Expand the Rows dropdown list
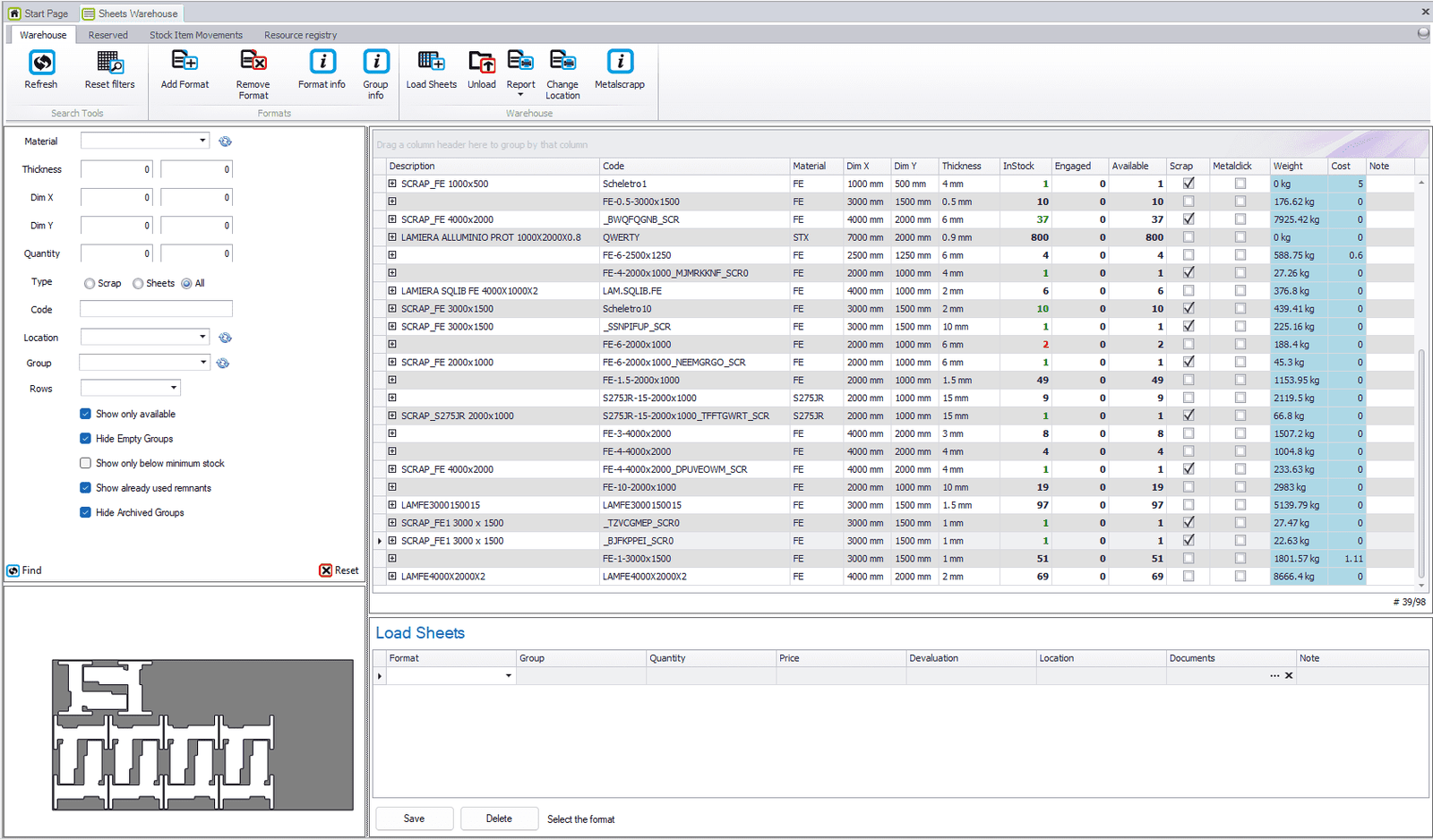 click(174, 388)
